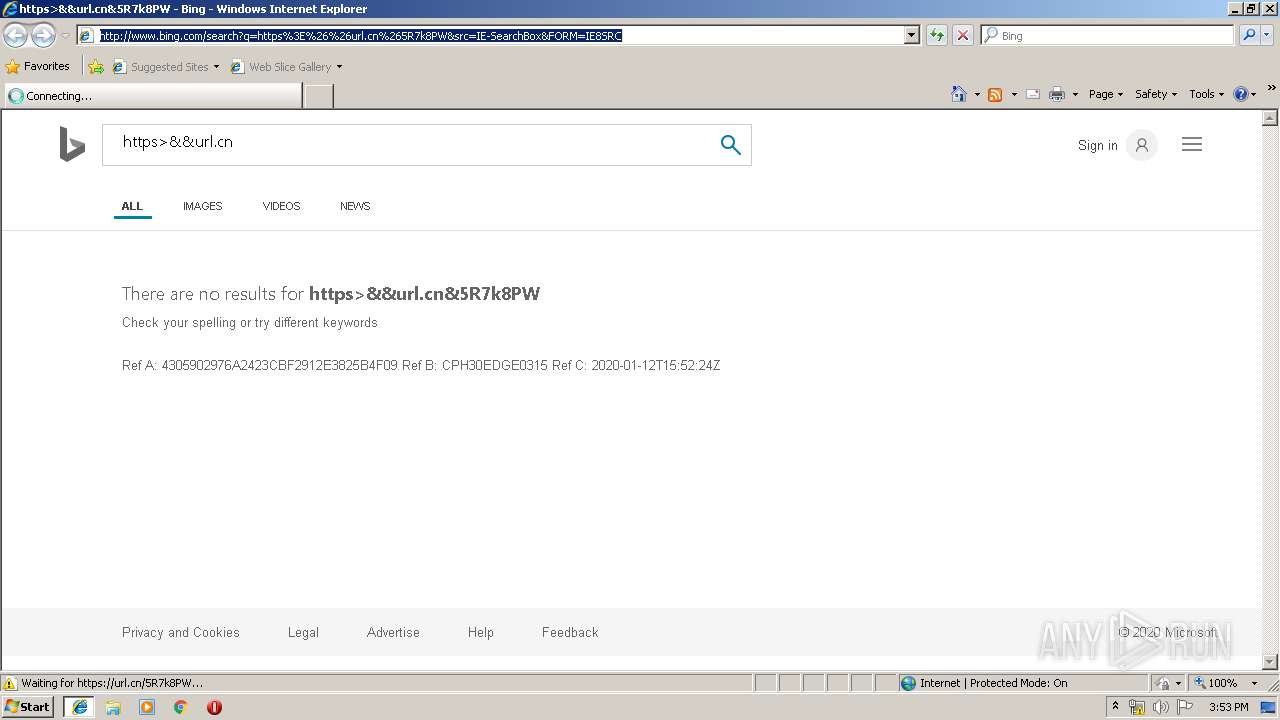Open the search provider dropdown arrow
The height and width of the screenshot is (720, 1280).
coord(1267,36)
